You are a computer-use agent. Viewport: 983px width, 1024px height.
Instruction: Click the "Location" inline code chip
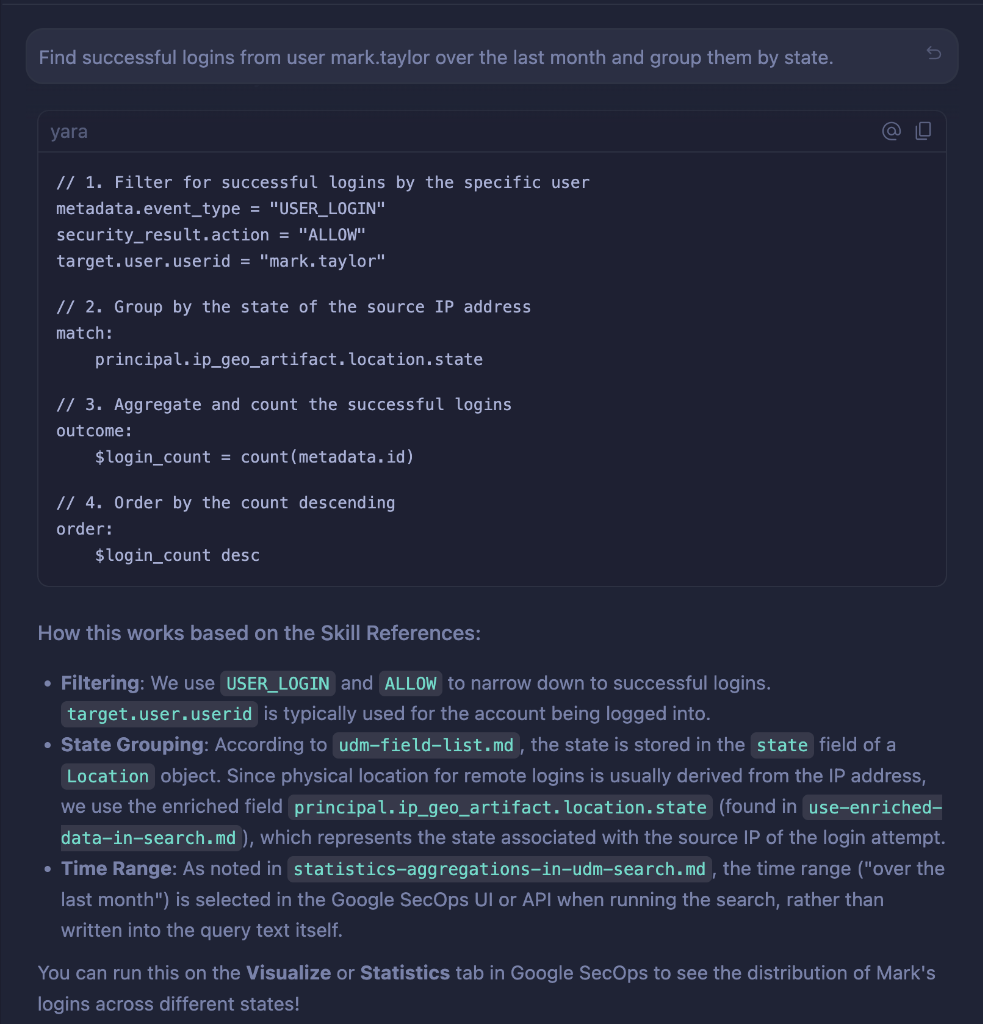click(108, 776)
